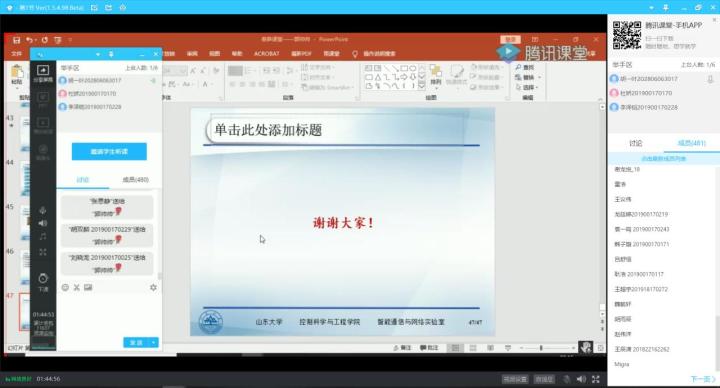The height and width of the screenshot is (388, 720).
Task: Switch to 讨论 tab in floating panel
Action: [x=83, y=180]
